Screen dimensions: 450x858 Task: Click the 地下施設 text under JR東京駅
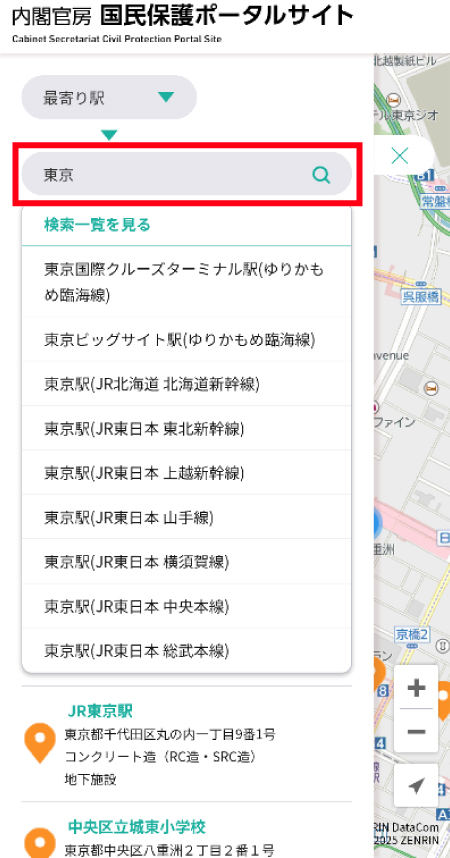tap(90, 779)
